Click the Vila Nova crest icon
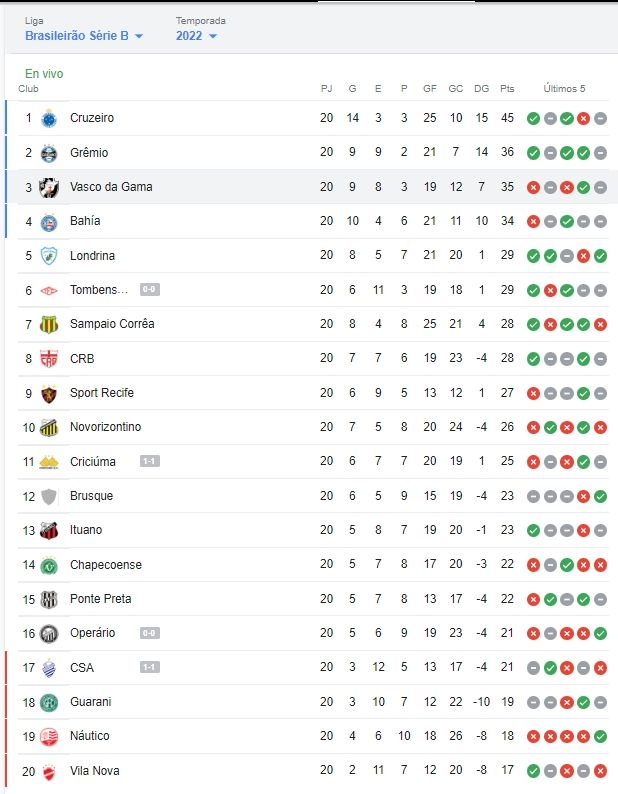Screen dimensions: 618x794 [49, 771]
